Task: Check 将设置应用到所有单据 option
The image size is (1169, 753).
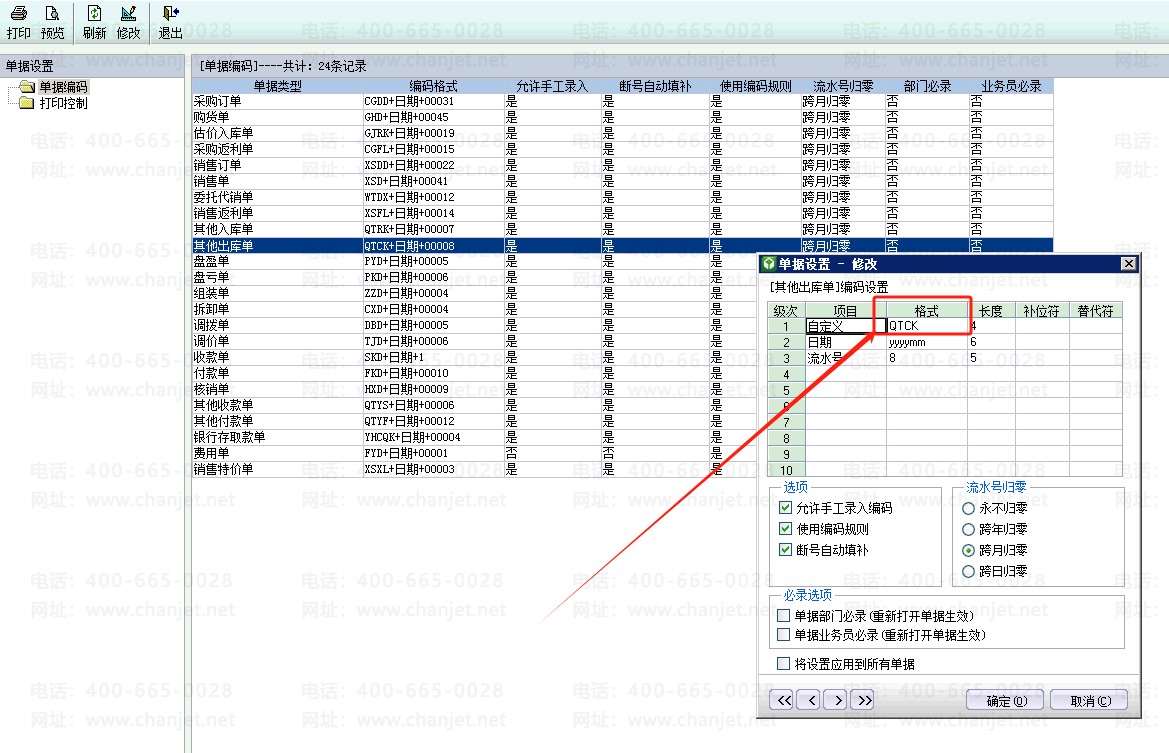Action: 785,664
